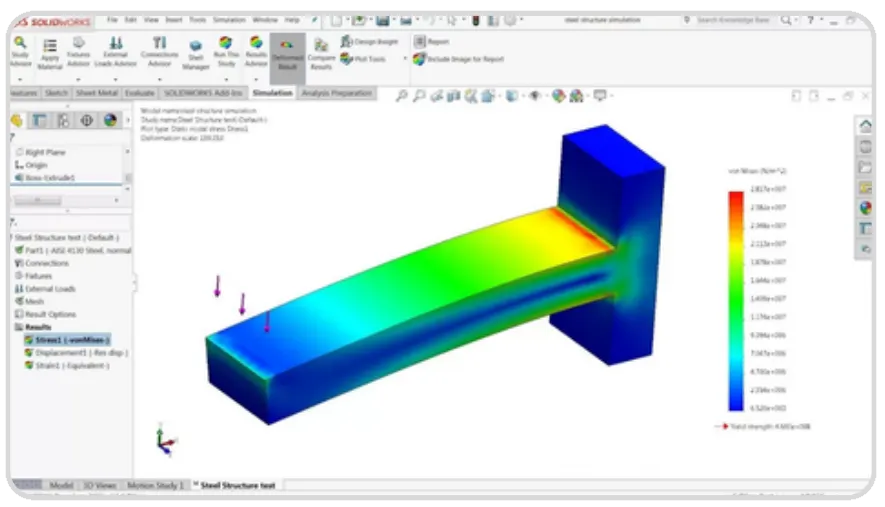Viewport: 885px width, 507px height.
Task: Click the Zoom to Fit icon
Action: 401,96
